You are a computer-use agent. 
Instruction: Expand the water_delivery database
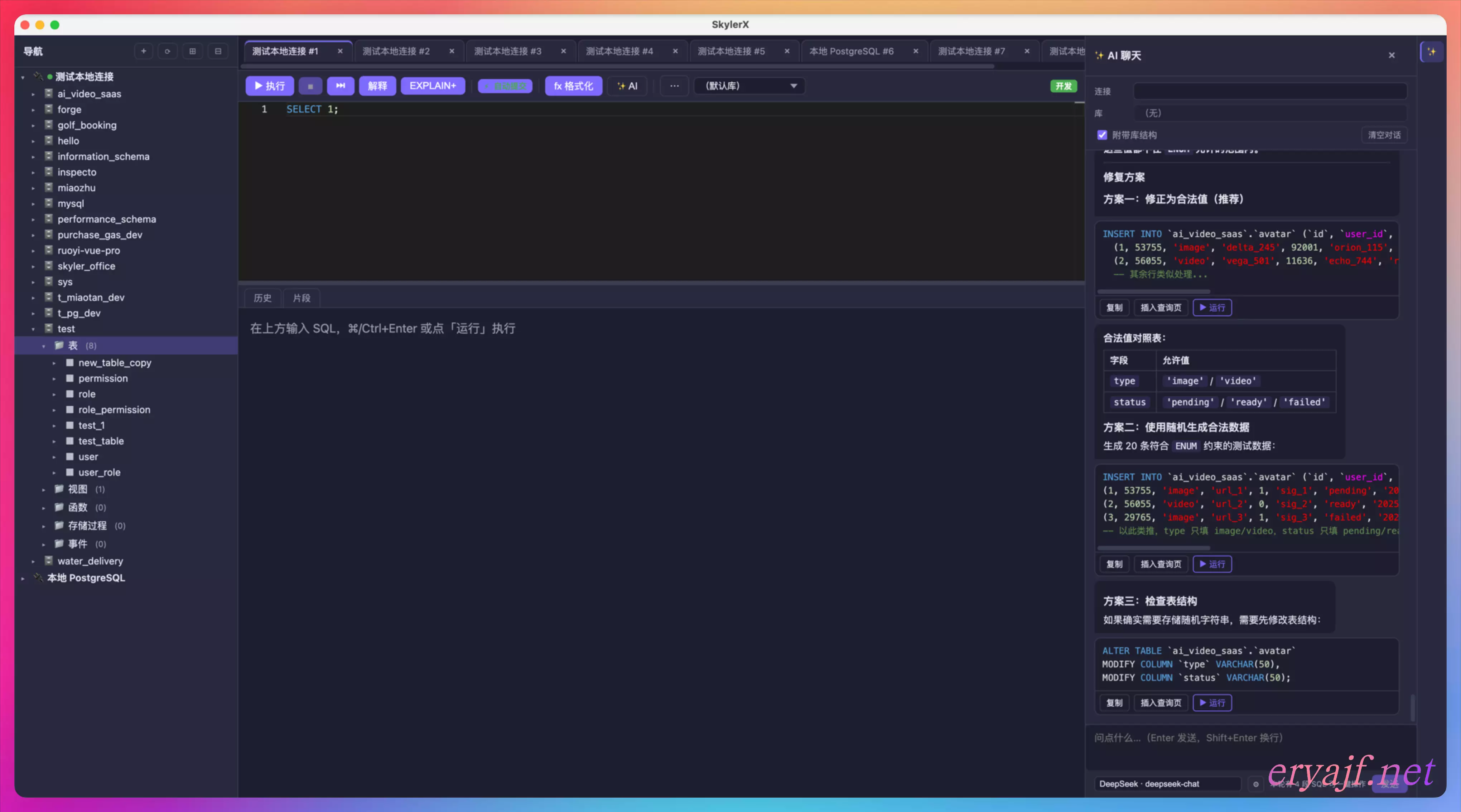click(x=33, y=561)
